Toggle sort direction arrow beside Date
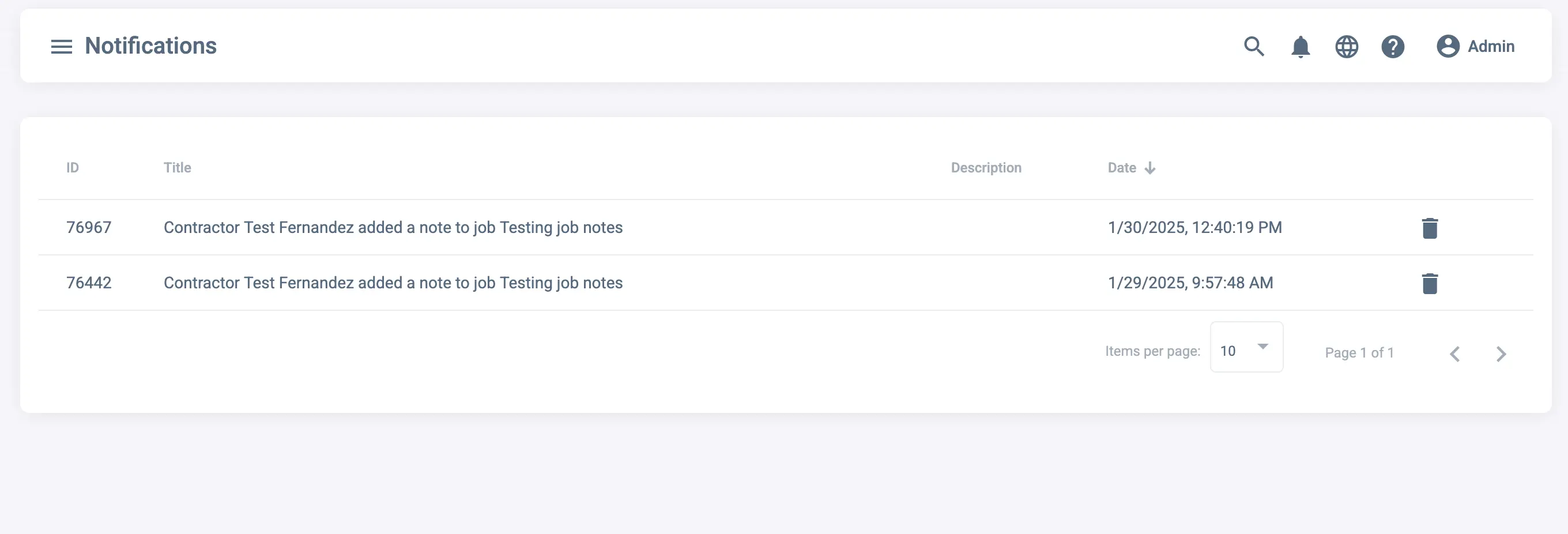The height and width of the screenshot is (534, 1568). coord(1150,168)
